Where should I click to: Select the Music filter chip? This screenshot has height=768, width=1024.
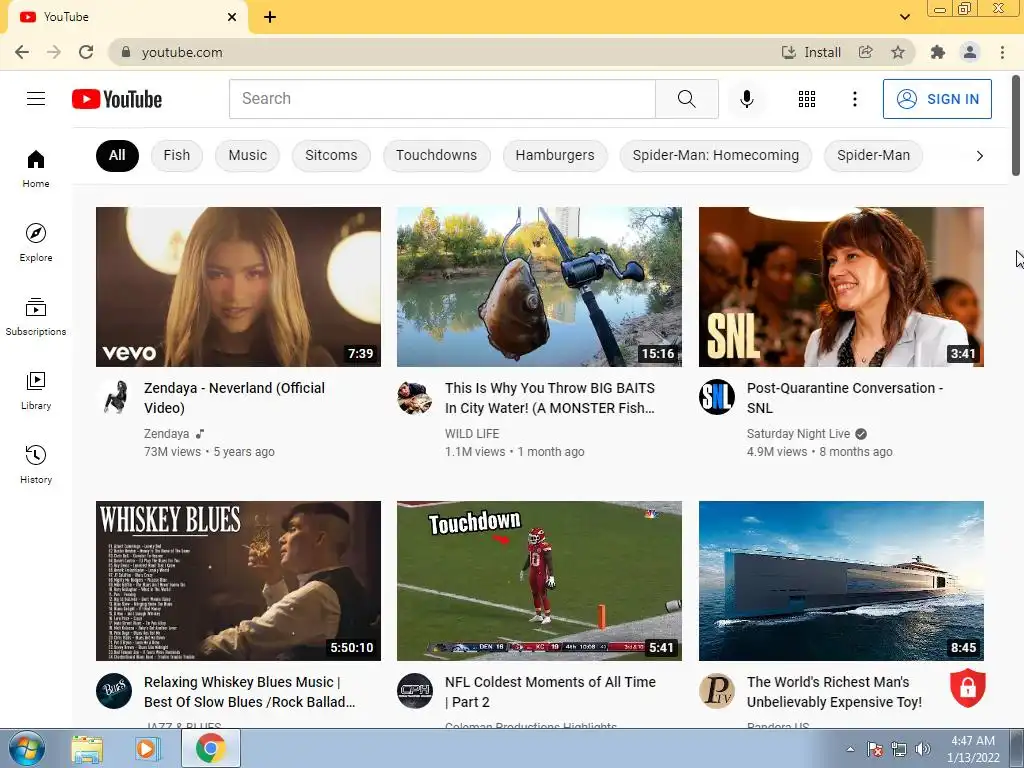click(248, 155)
